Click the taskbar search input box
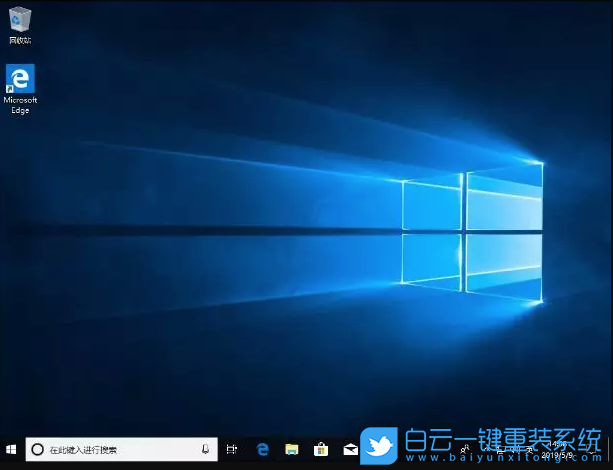 tap(122, 449)
